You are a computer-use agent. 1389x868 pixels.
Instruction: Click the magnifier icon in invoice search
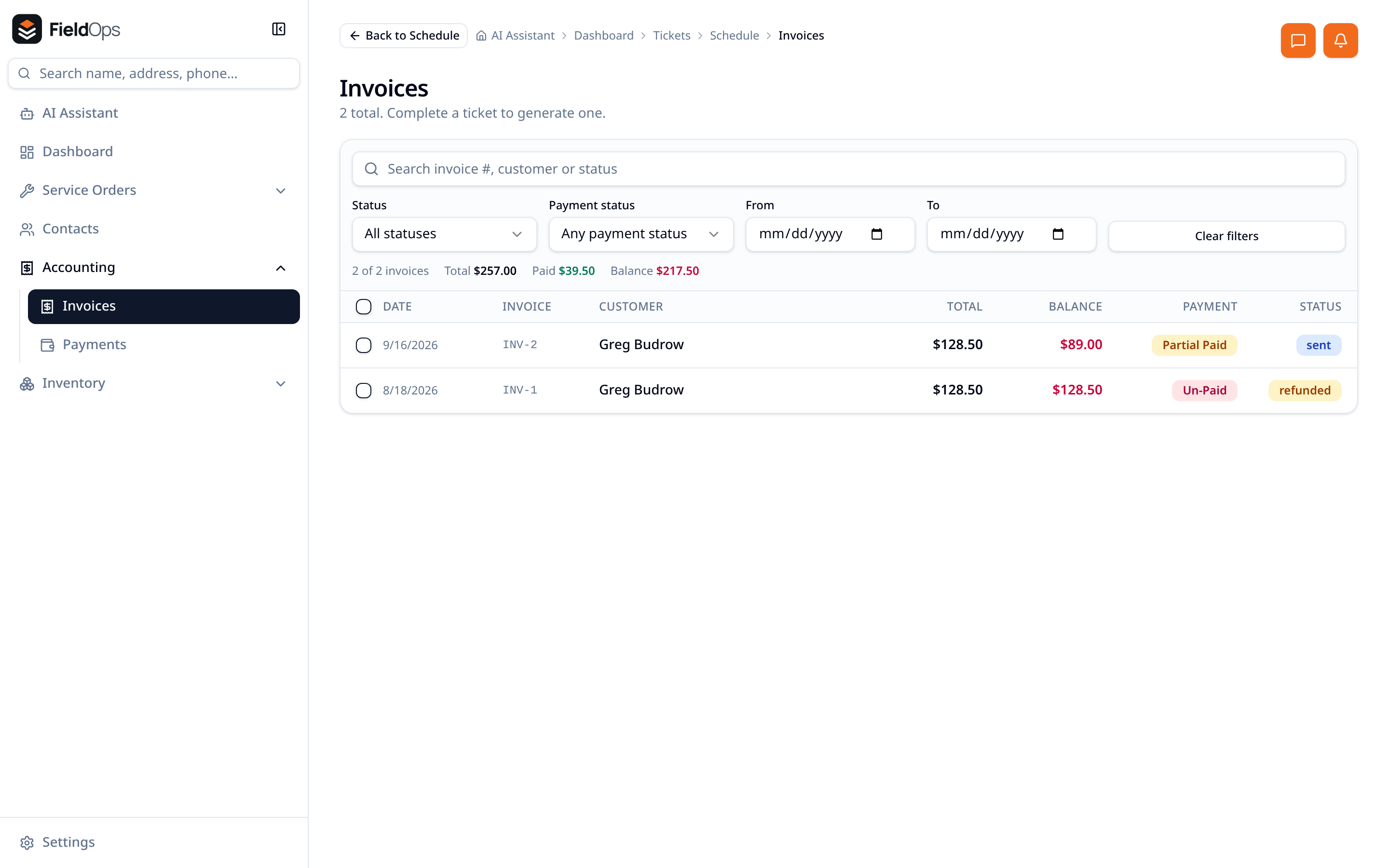point(371,169)
